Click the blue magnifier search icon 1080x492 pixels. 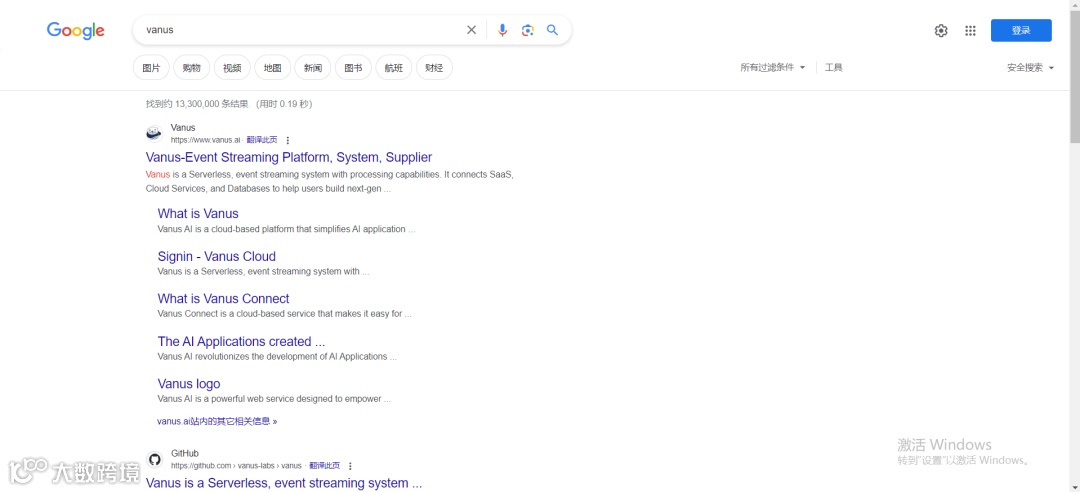click(552, 30)
